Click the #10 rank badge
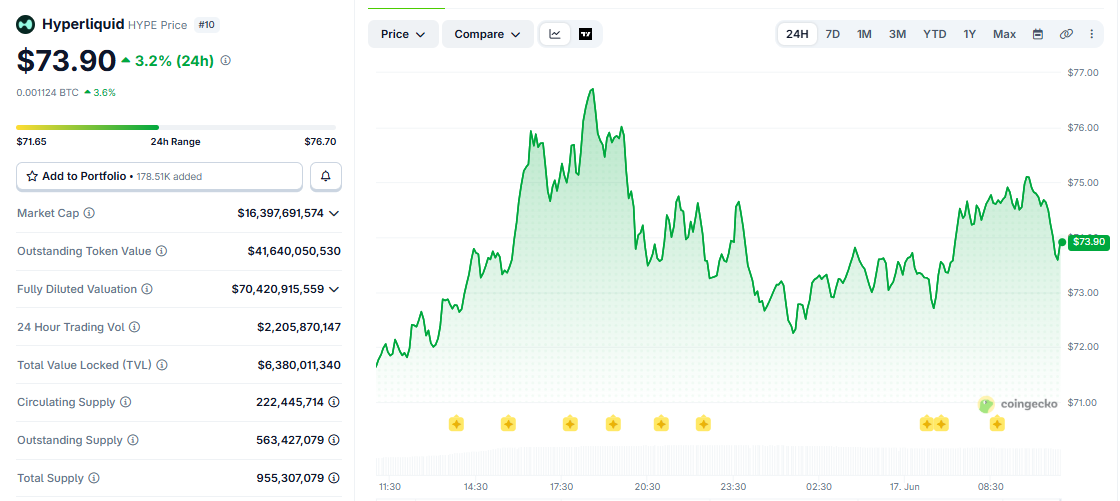Image resolution: width=1120 pixels, height=501 pixels. coord(207,24)
